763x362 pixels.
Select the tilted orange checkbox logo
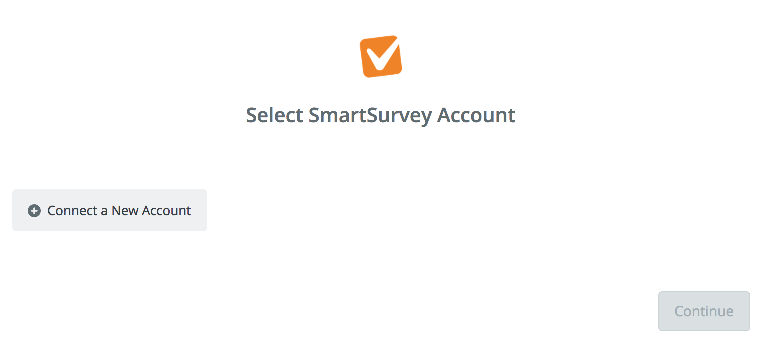point(381,56)
